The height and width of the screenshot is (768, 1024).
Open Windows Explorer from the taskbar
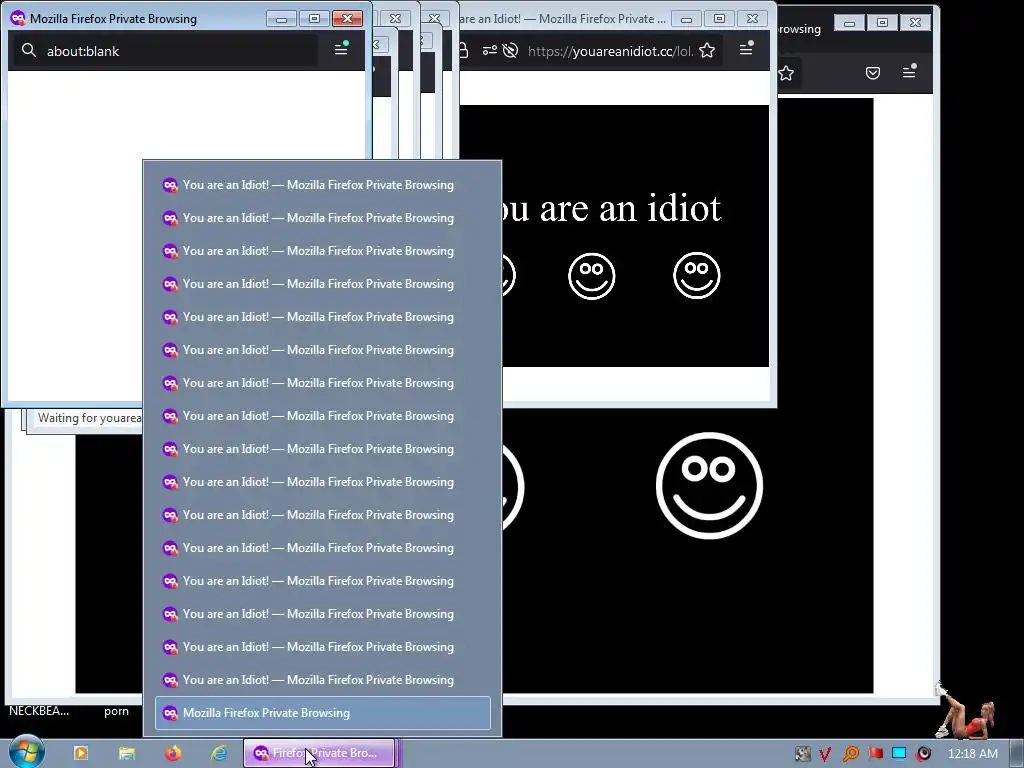(x=127, y=753)
